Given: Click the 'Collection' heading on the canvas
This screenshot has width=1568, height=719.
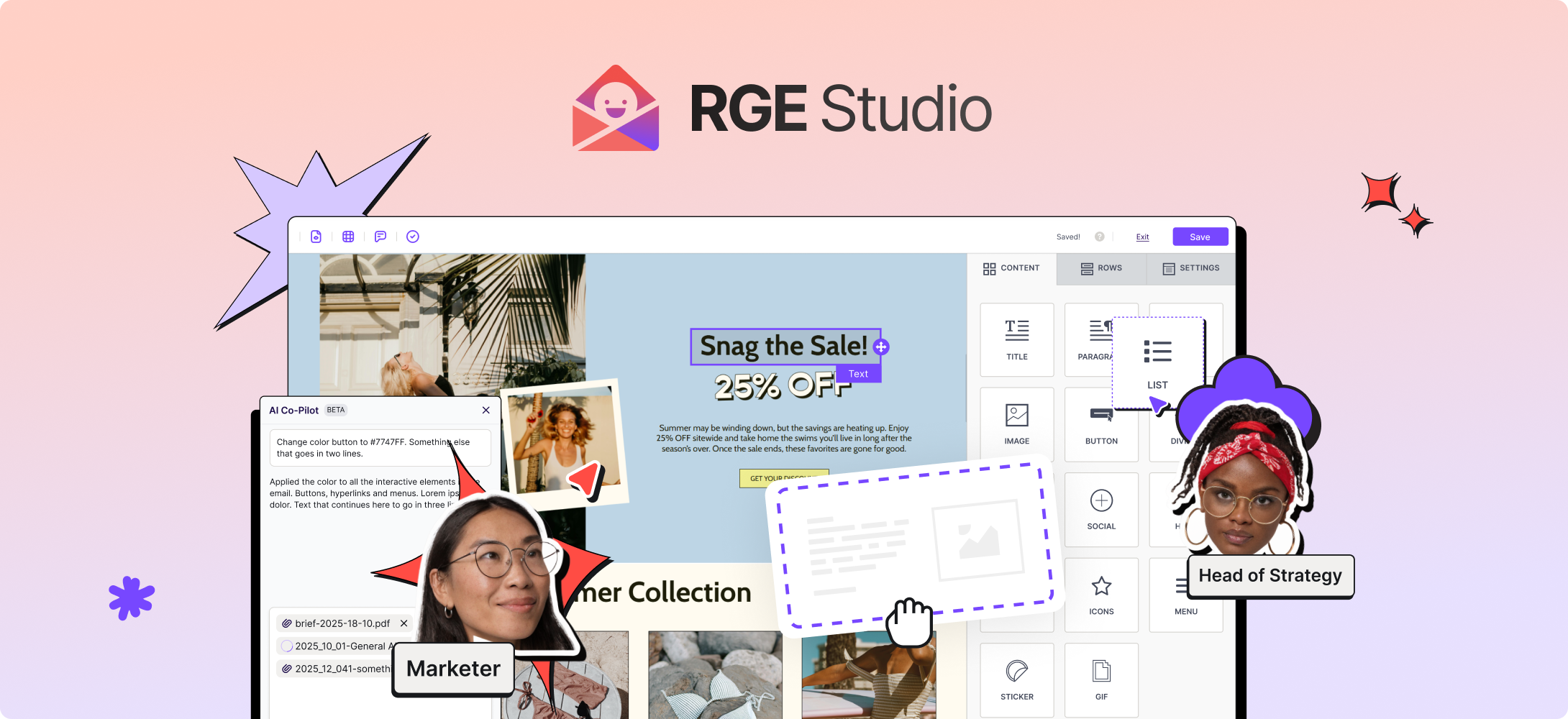Looking at the screenshot, I should (689, 592).
